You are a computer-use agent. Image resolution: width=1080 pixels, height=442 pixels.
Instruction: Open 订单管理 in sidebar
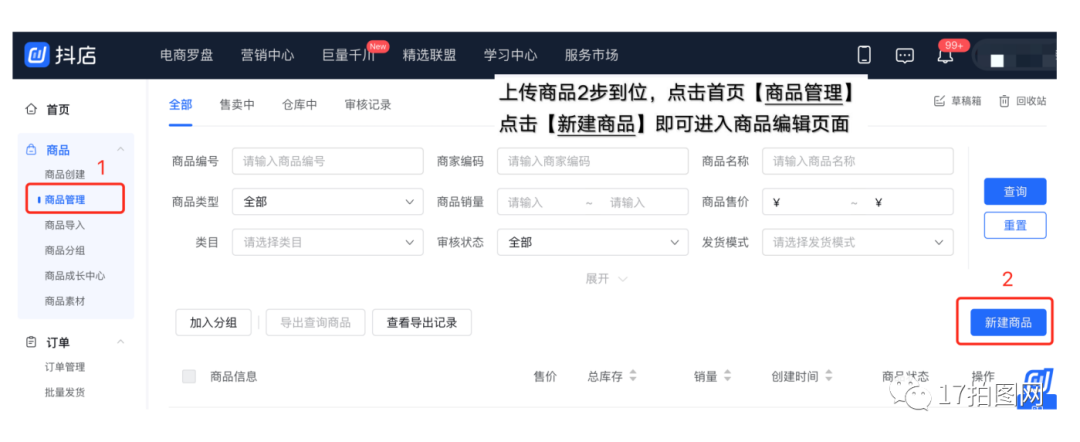tap(65, 367)
